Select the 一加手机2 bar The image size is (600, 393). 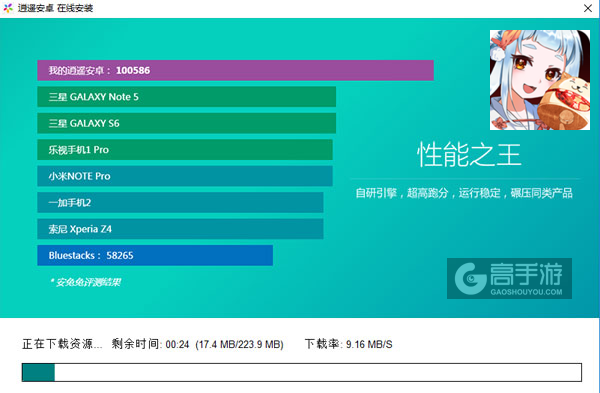[x=180, y=202]
